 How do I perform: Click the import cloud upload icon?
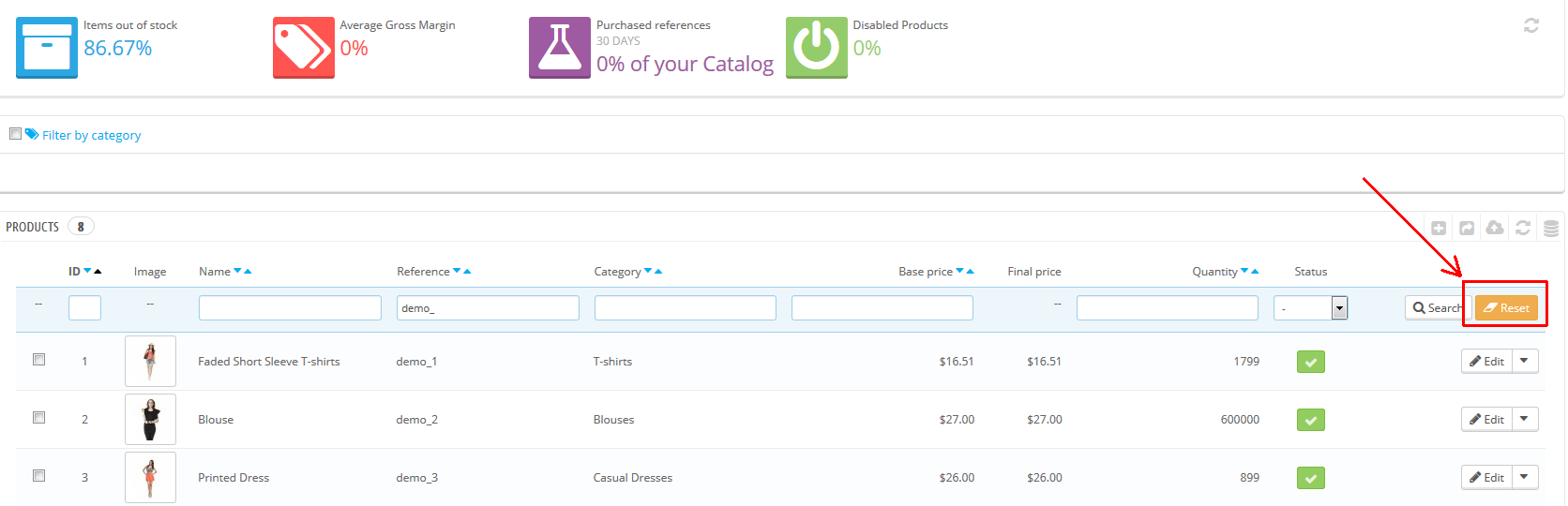(1495, 228)
